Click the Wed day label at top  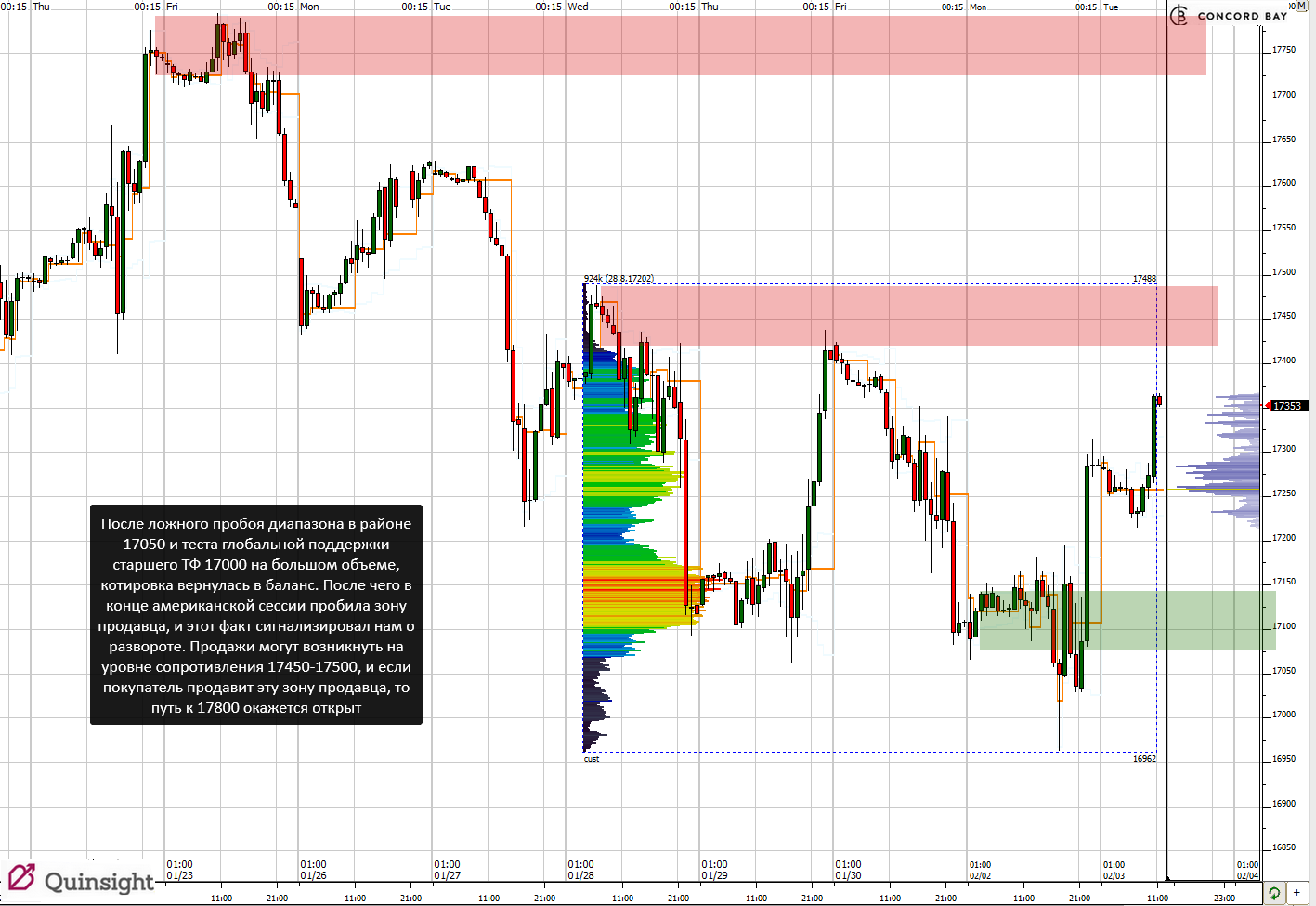(x=578, y=7)
